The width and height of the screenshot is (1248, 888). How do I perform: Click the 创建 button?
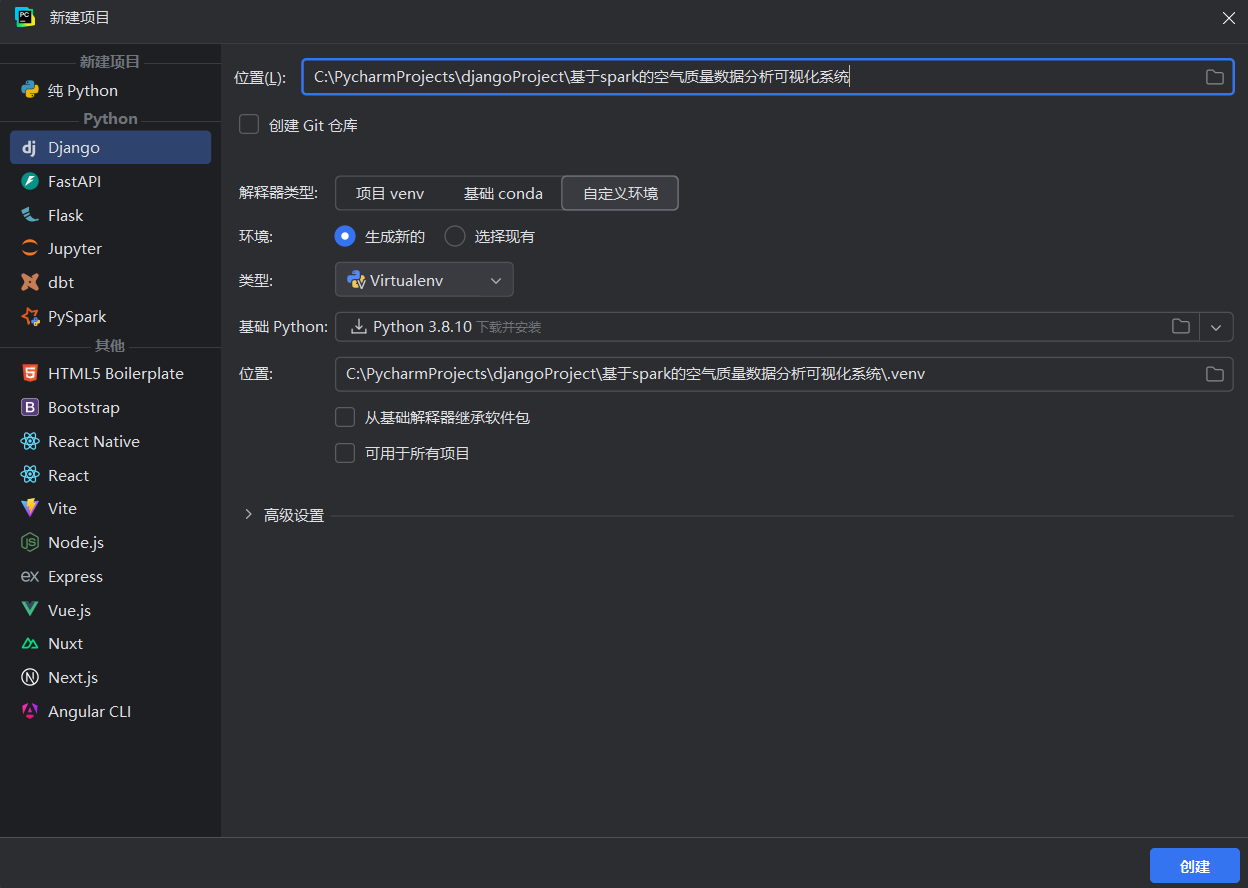click(x=1194, y=866)
